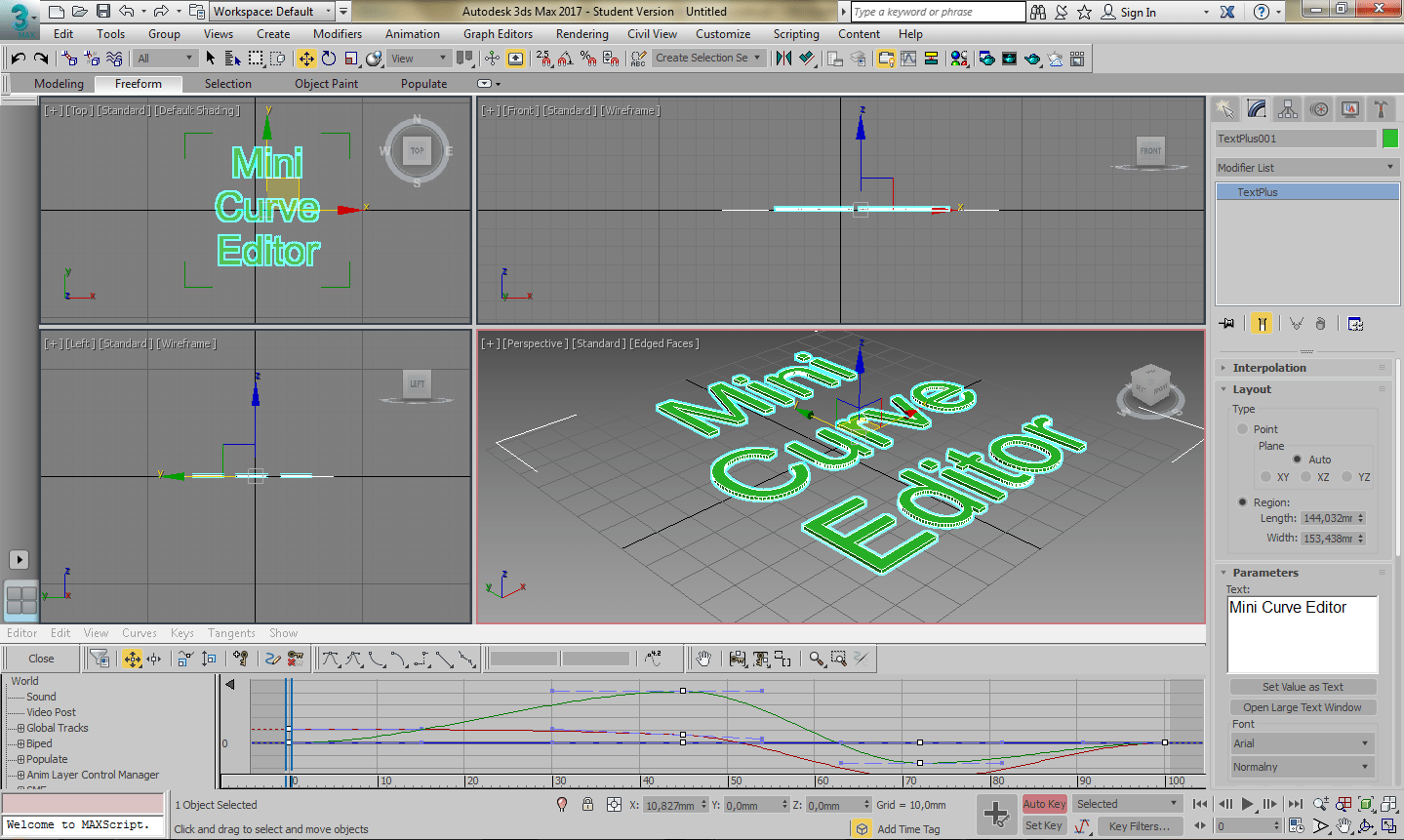This screenshot has height=840, width=1404.
Task: Open the Create Selection Set dropdown
Action: (x=708, y=59)
